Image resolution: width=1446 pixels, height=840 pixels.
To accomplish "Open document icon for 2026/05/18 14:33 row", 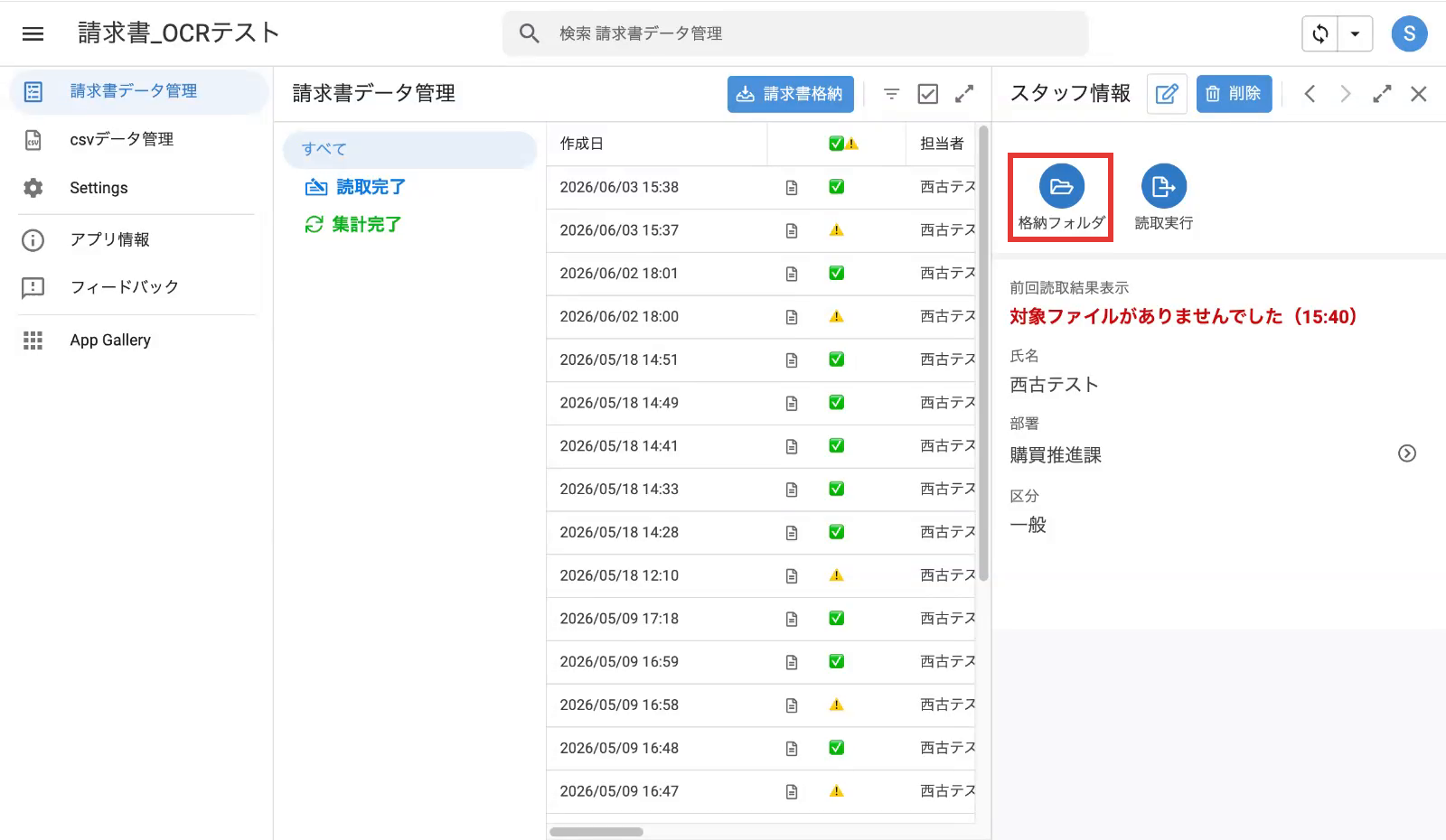I will (792, 490).
